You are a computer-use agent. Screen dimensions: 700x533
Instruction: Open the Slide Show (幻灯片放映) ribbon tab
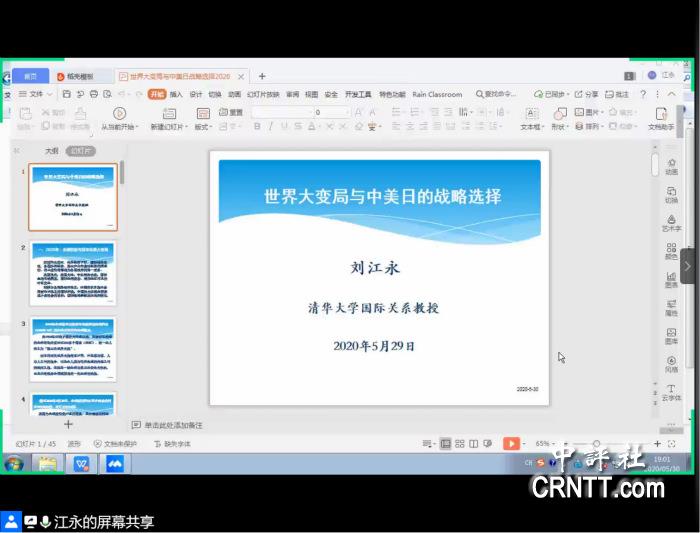tap(263, 94)
